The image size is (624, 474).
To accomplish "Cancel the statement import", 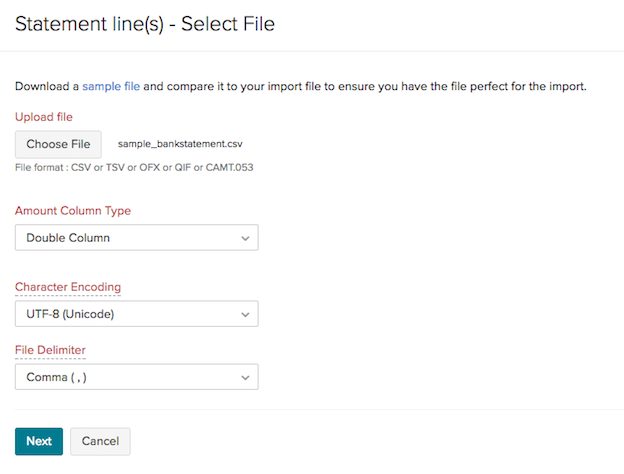I will 100,441.
